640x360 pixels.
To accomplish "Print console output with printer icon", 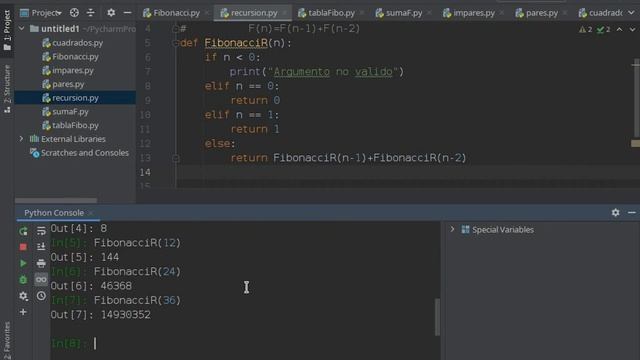I will 41,263.
